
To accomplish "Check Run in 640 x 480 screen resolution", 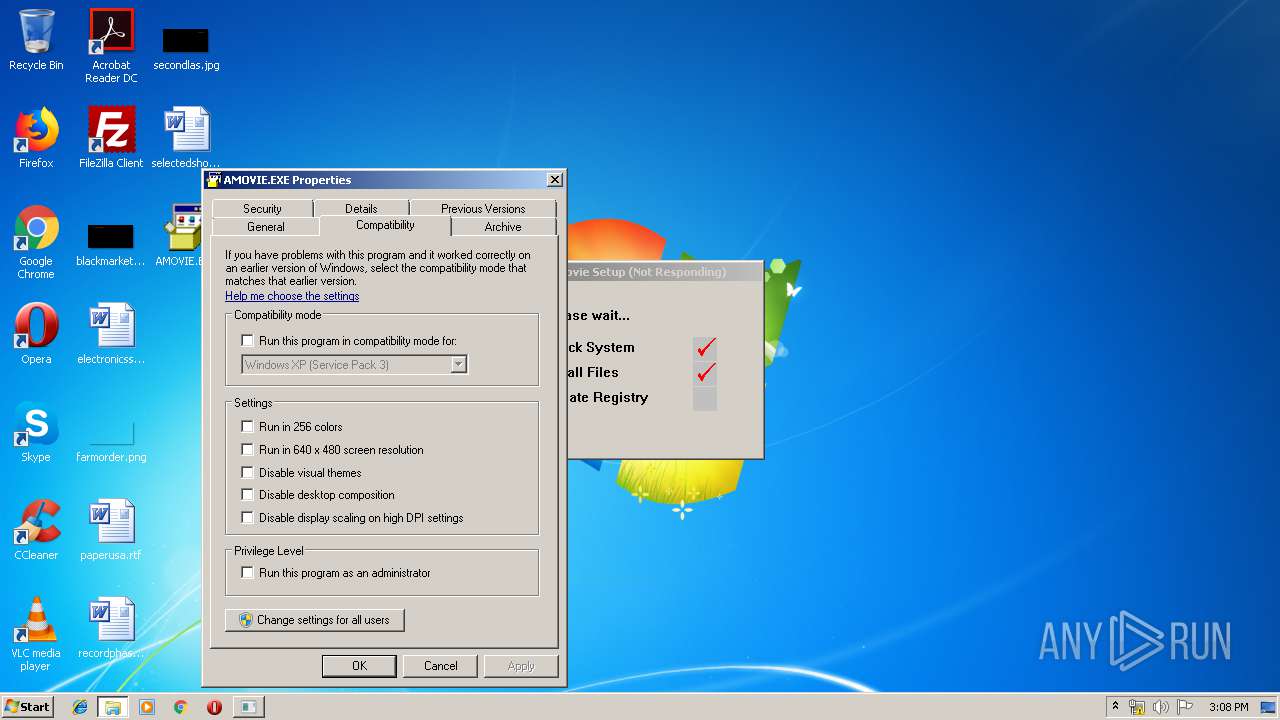I will pyautogui.click(x=248, y=450).
